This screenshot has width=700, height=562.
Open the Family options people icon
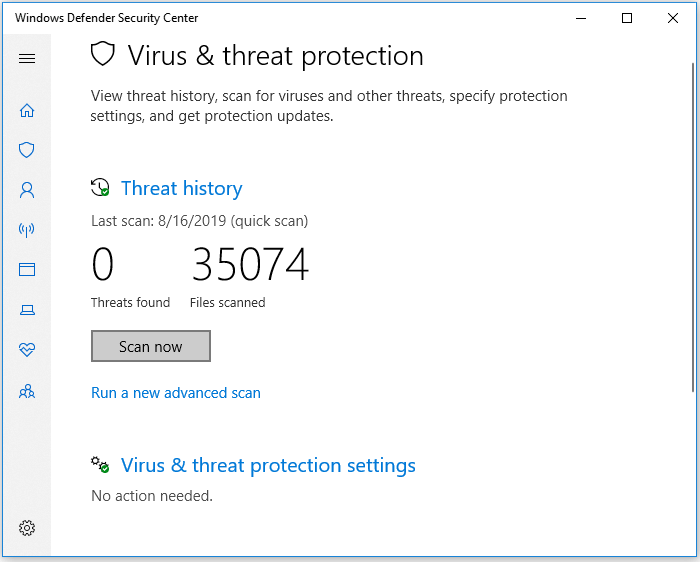27,391
